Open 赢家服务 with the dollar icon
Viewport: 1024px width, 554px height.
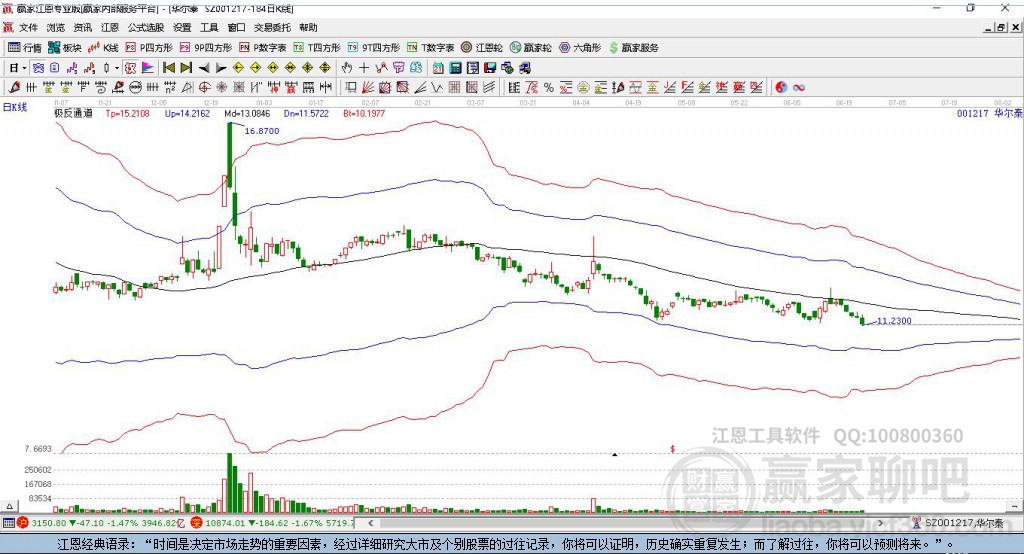point(634,48)
